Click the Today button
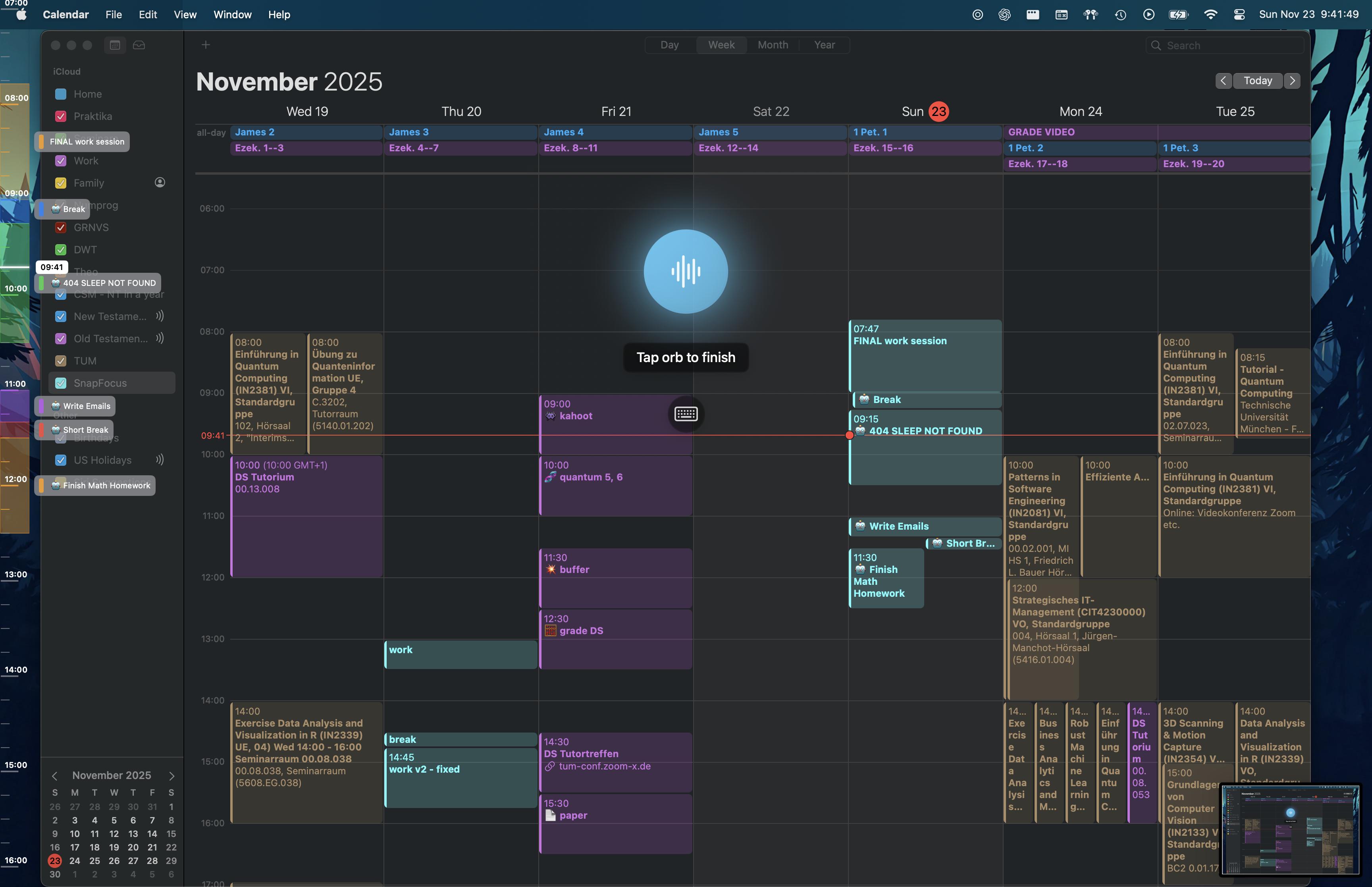 [x=1257, y=81]
